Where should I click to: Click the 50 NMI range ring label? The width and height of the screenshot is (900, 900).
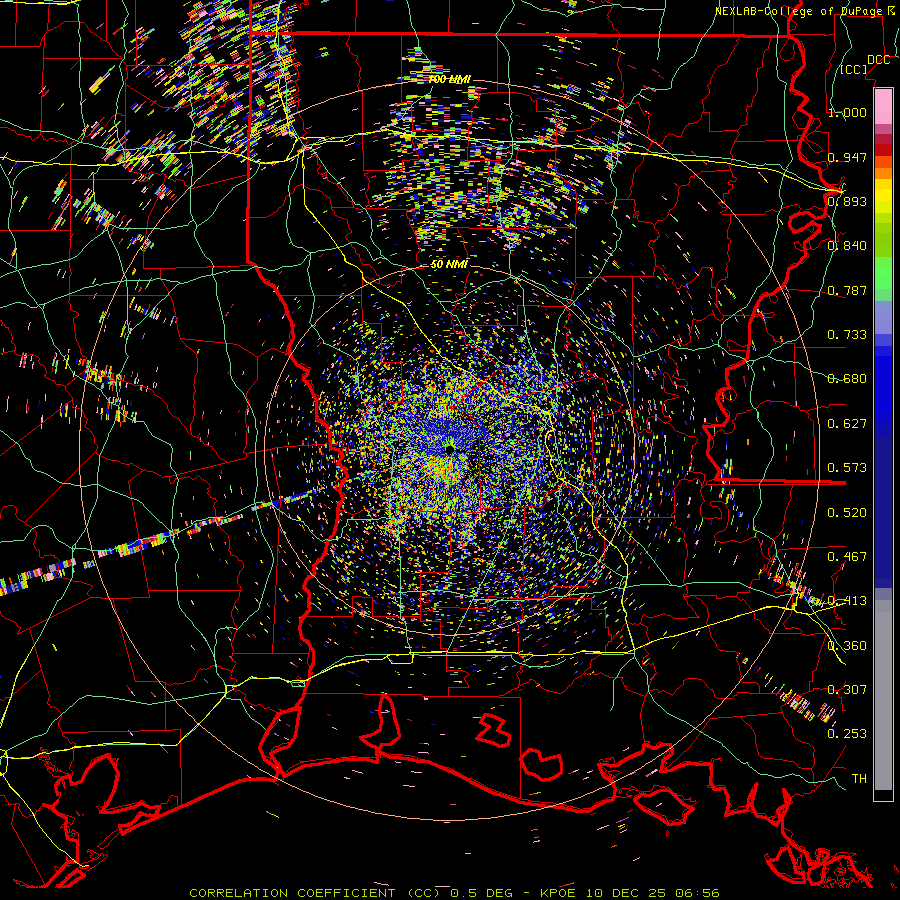pos(449,264)
